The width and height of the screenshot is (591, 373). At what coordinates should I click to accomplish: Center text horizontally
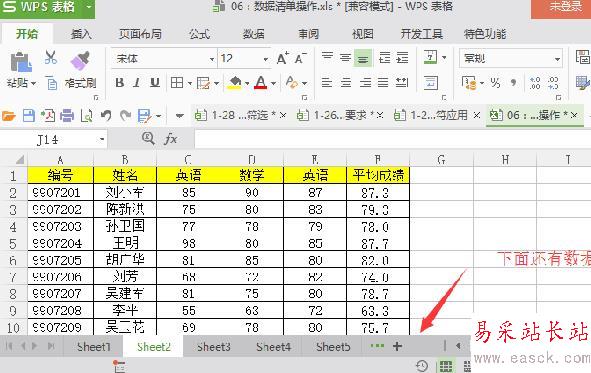[x=346, y=83]
